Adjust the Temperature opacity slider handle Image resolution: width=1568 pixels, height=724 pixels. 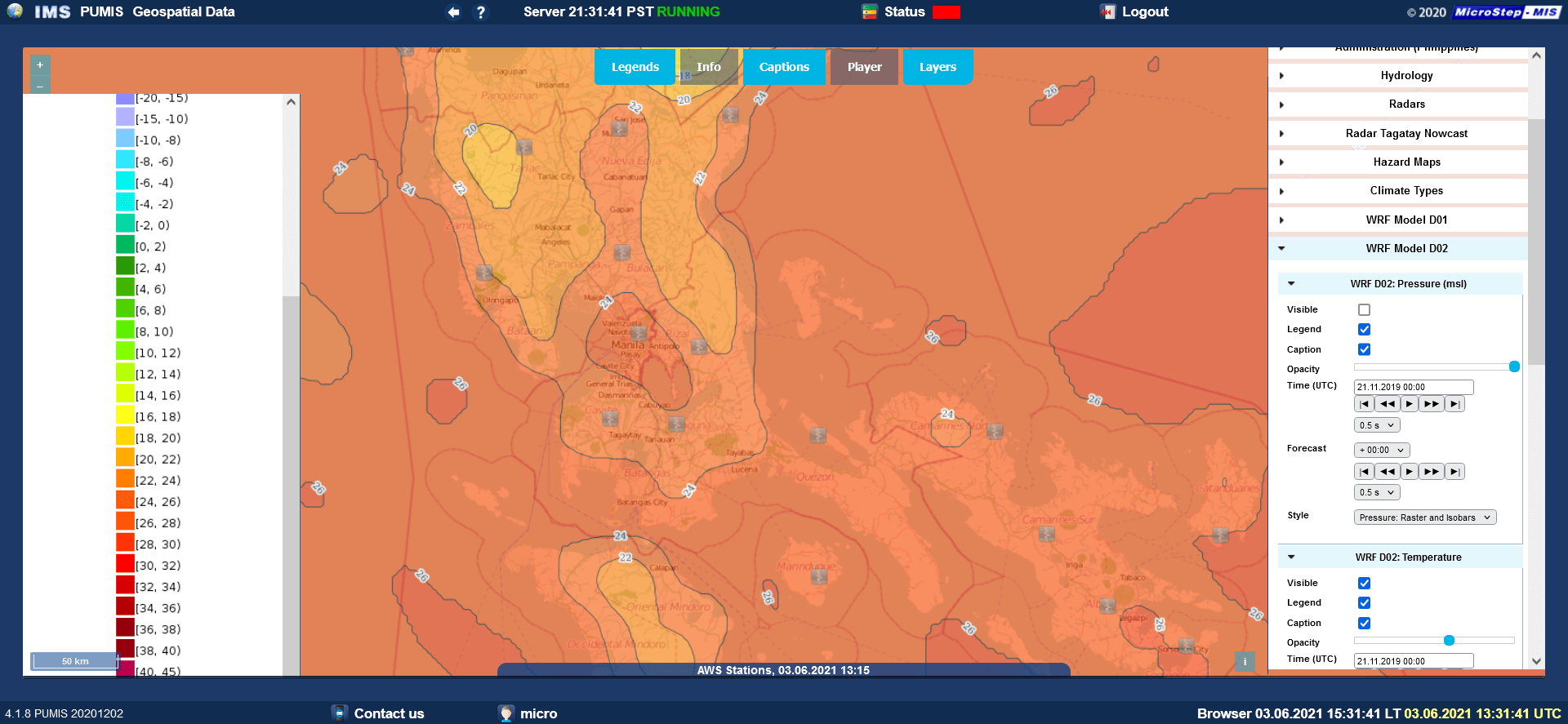(x=1449, y=641)
